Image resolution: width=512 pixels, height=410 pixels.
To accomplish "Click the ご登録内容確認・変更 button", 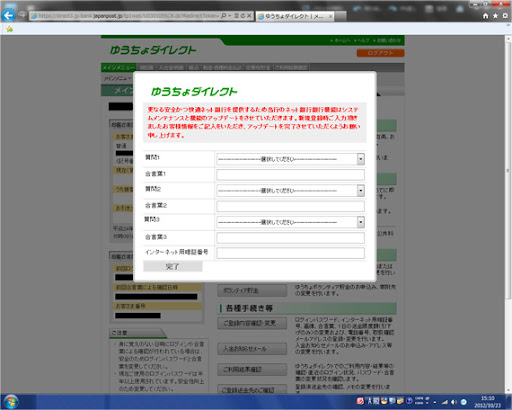I will tap(252, 323).
